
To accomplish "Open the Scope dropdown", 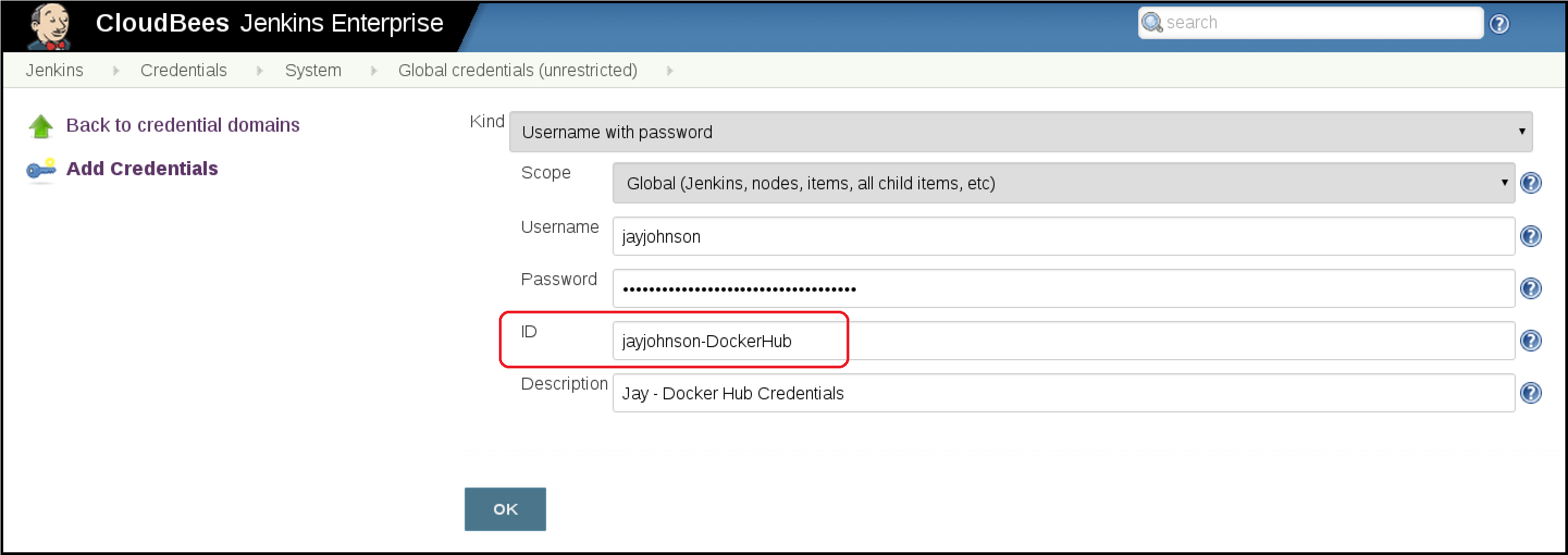I will point(1062,183).
